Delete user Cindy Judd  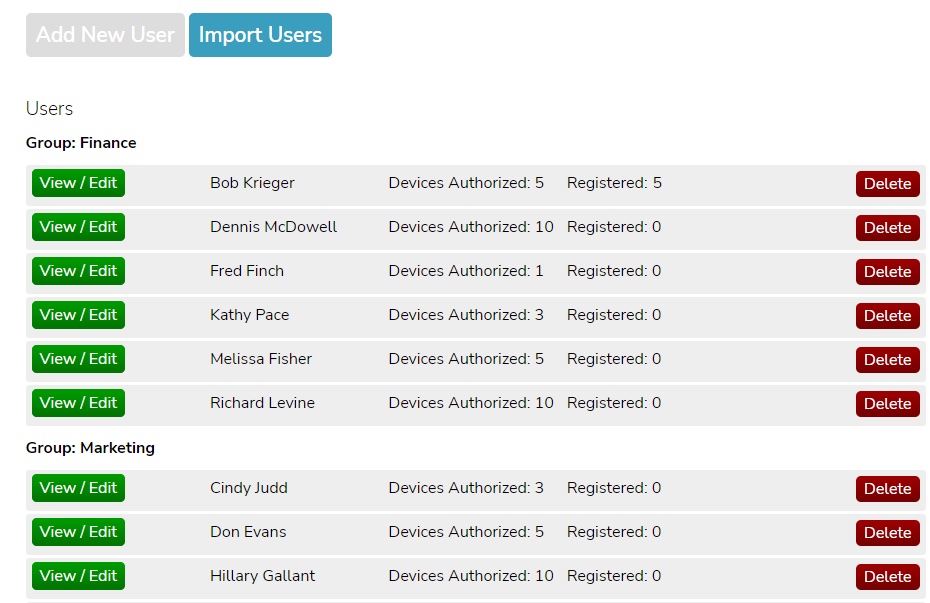tap(887, 489)
